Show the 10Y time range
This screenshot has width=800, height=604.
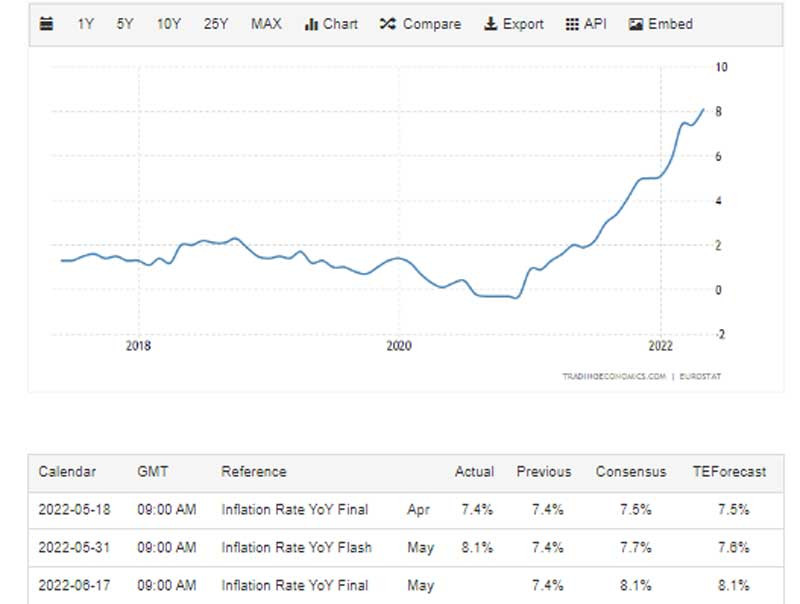click(169, 24)
